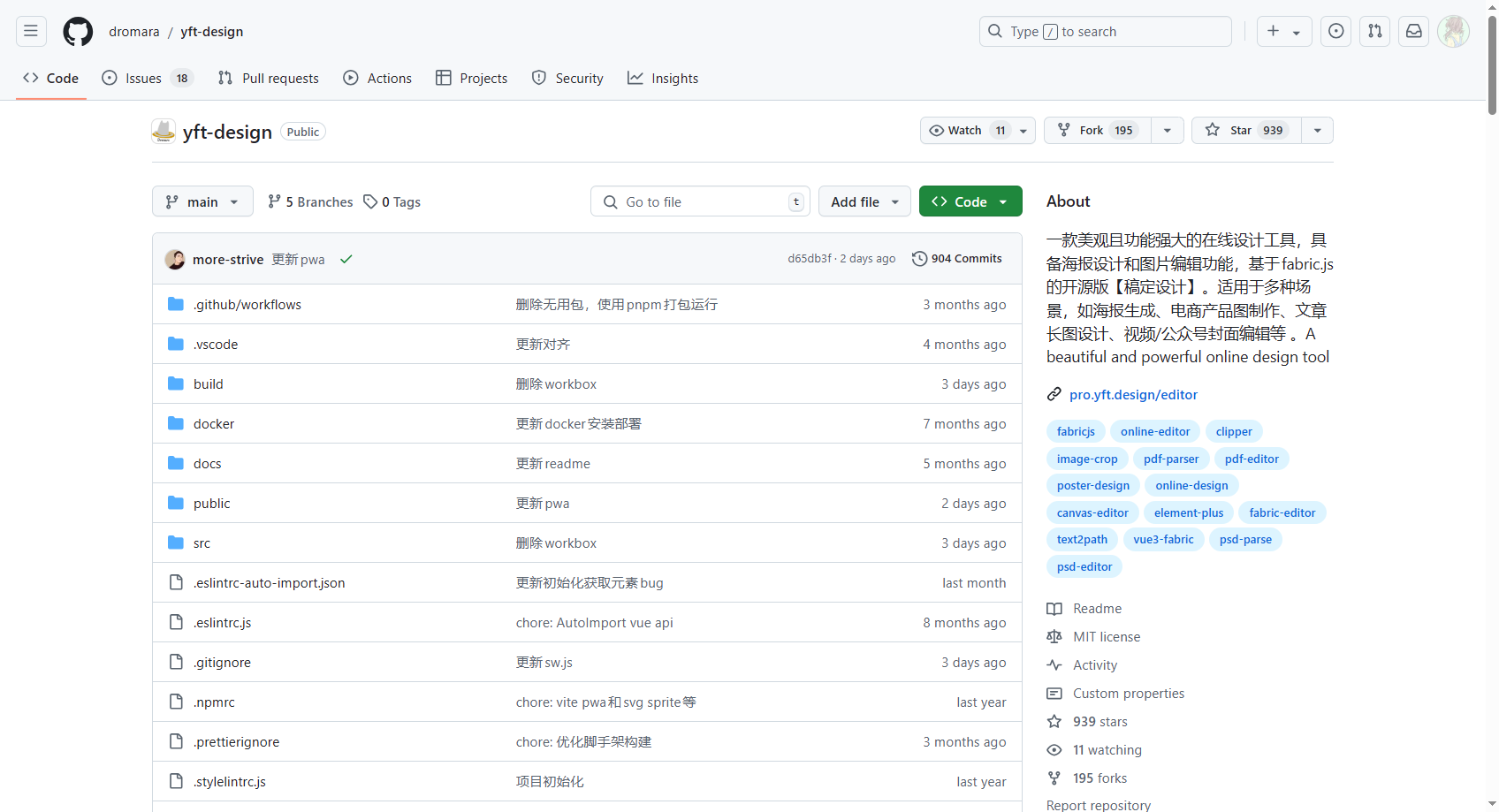Click the link icon beside pro.yft.design/editor
This screenshot has width=1499, height=812.
click(x=1054, y=394)
